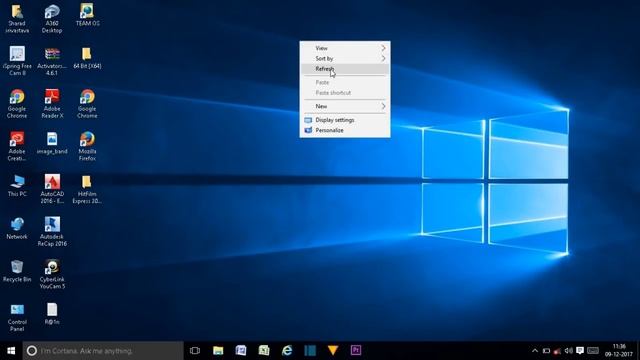Launch Word from the taskbar

coord(241,351)
